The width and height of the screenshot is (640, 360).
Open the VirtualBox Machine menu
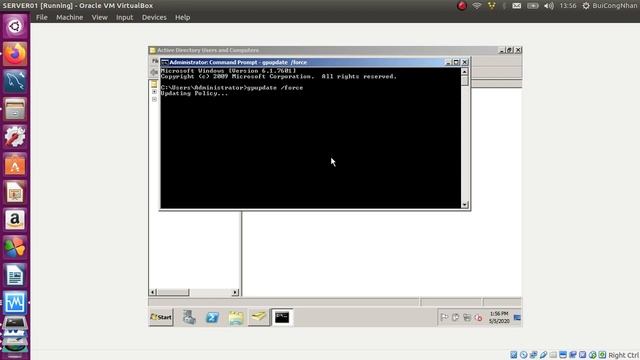pos(69,18)
